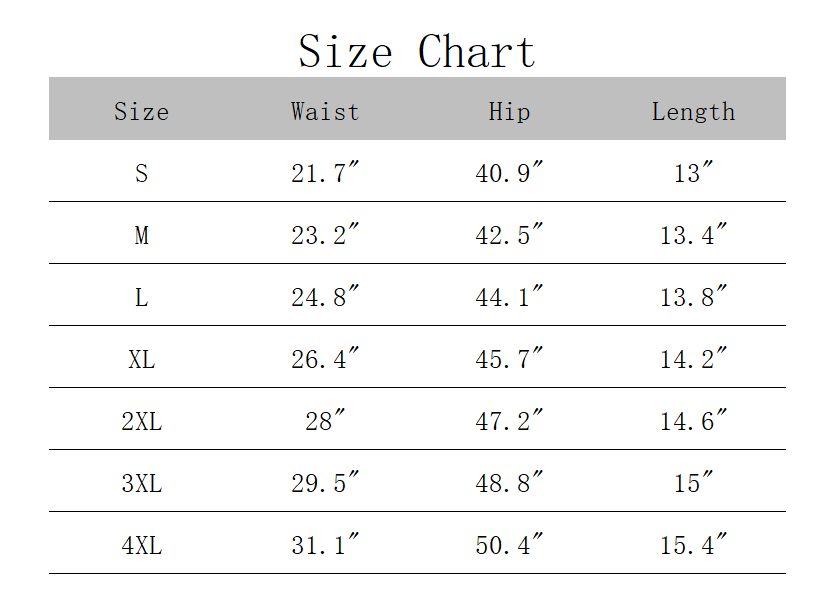Screen dimensions: 837x615
Task: Click the XL size row label
Action: coord(141,359)
